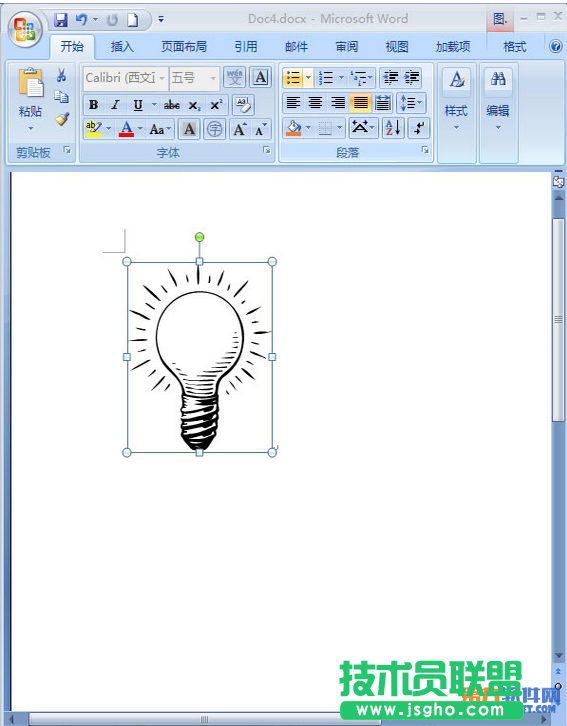Align text left

coord(293,102)
